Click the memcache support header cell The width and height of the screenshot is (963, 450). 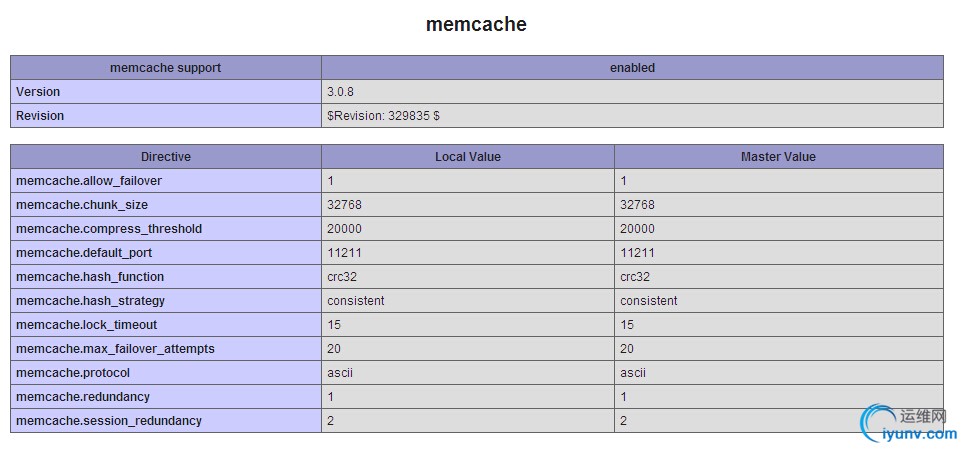click(165, 68)
